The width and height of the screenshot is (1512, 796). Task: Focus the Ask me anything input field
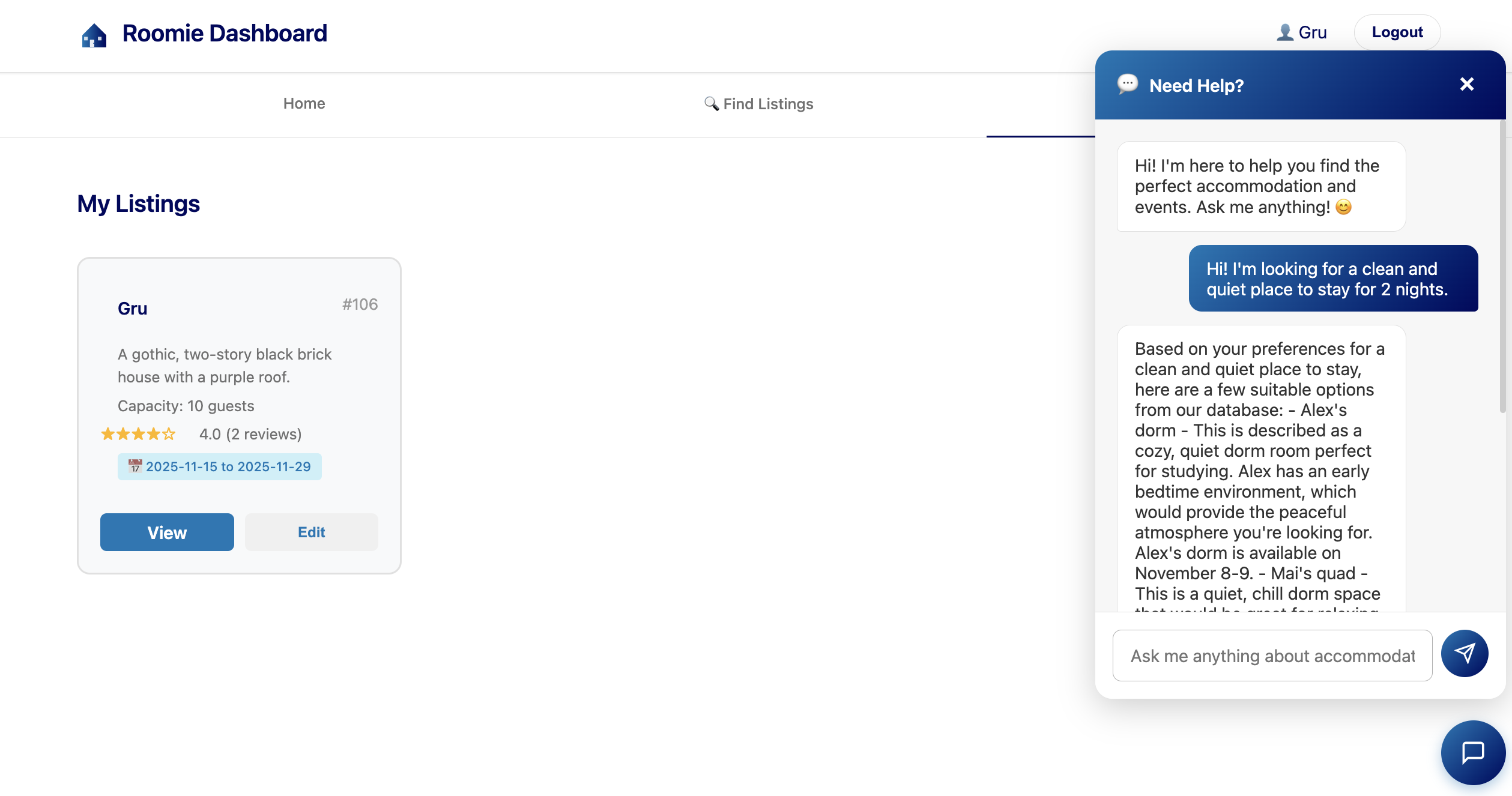tap(1272, 656)
